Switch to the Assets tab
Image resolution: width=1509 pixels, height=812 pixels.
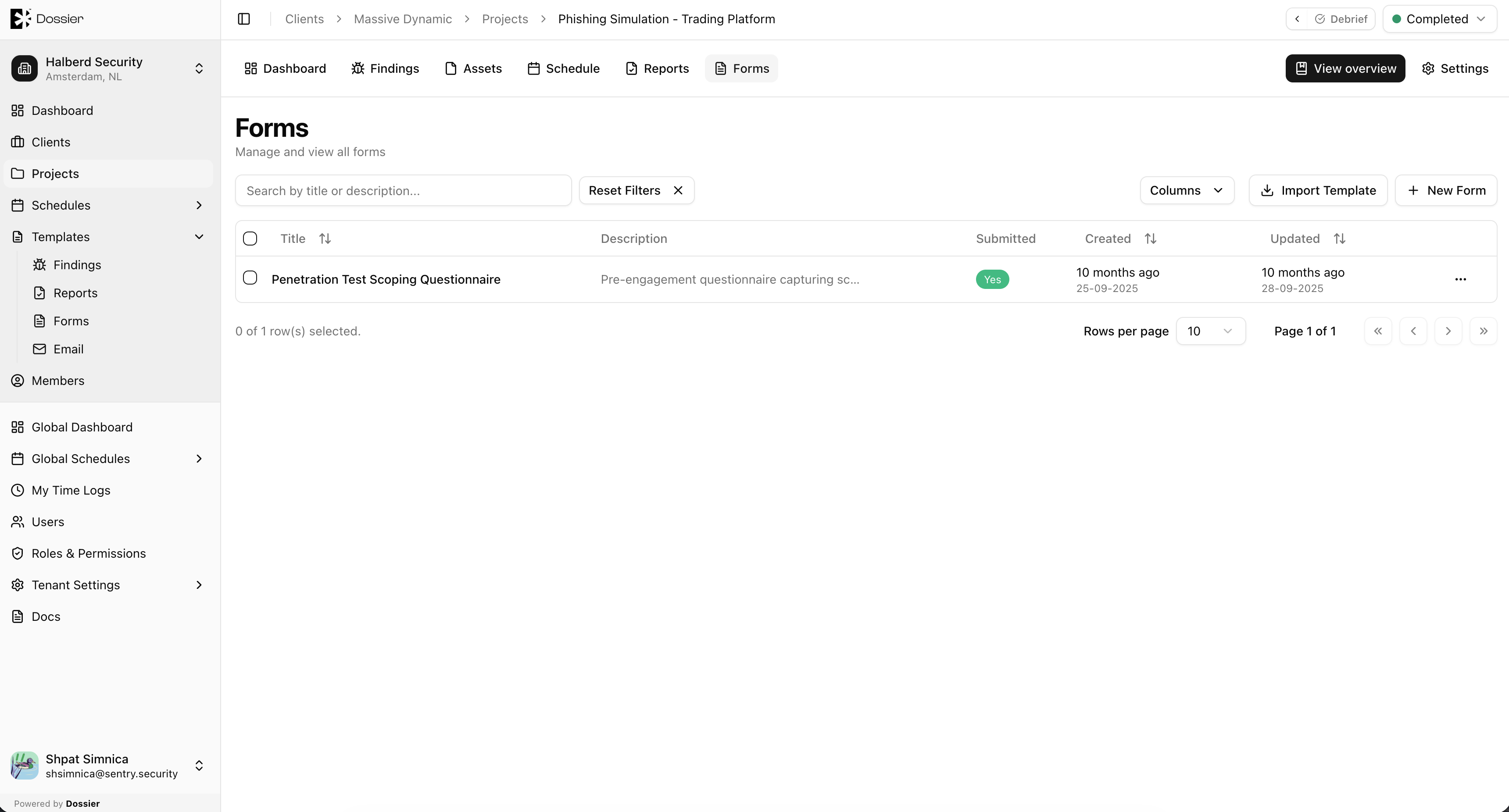coord(473,68)
